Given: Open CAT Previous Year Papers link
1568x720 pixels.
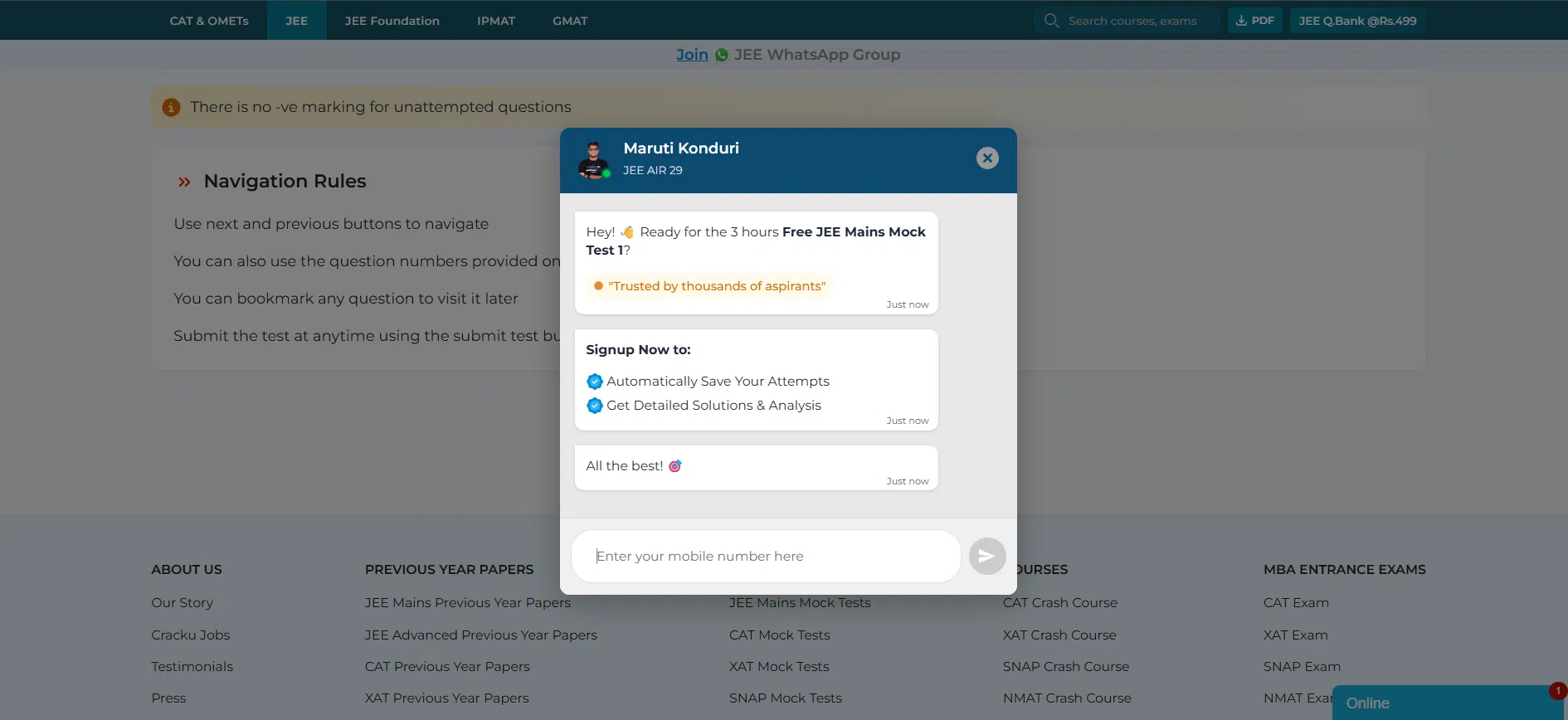Looking at the screenshot, I should pyautogui.click(x=447, y=667).
